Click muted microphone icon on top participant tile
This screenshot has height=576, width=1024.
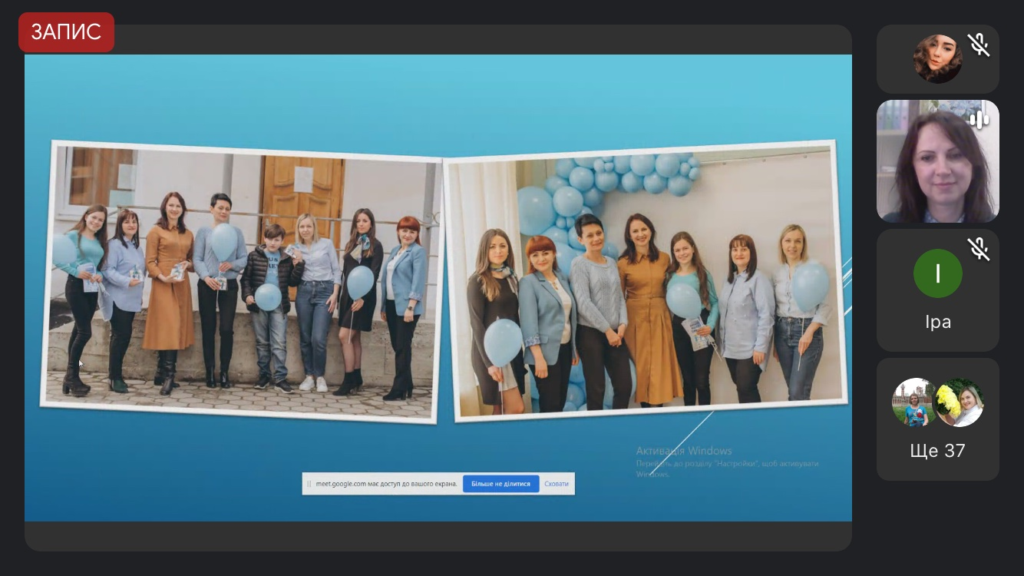pos(978,45)
